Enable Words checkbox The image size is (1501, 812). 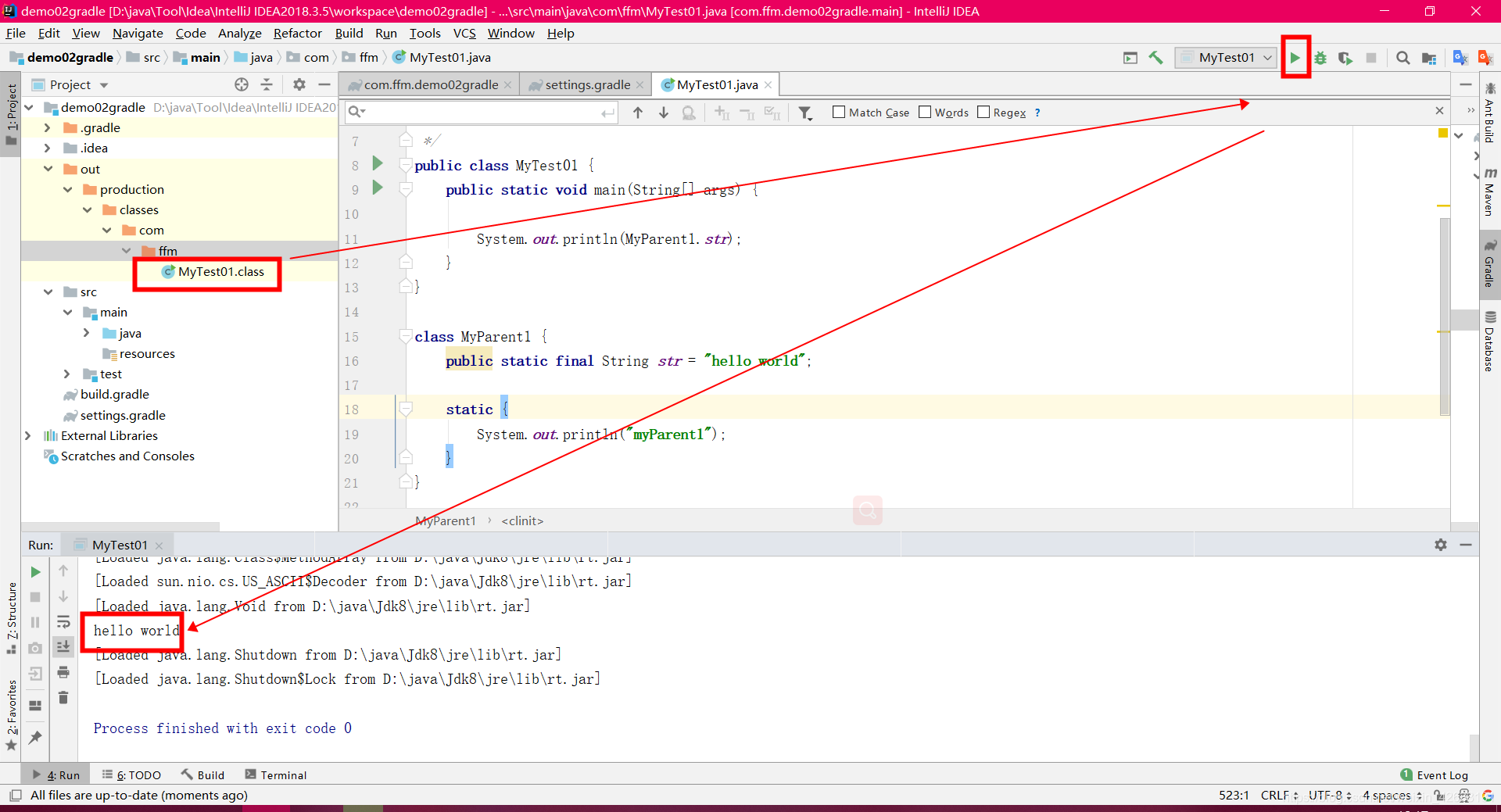(925, 112)
